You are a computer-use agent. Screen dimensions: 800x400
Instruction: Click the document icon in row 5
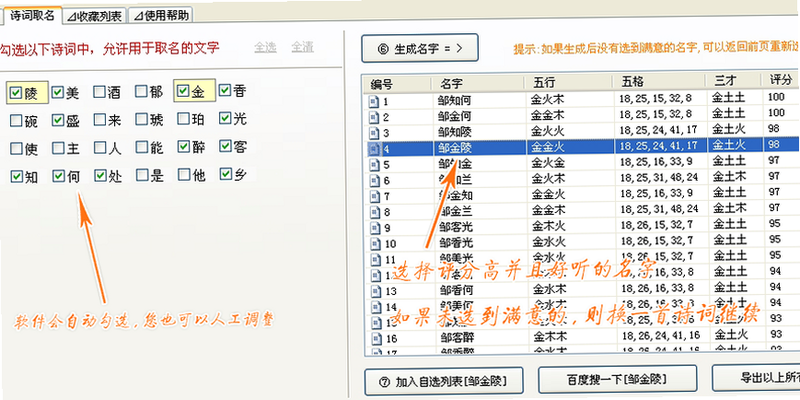pyautogui.click(x=374, y=165)
